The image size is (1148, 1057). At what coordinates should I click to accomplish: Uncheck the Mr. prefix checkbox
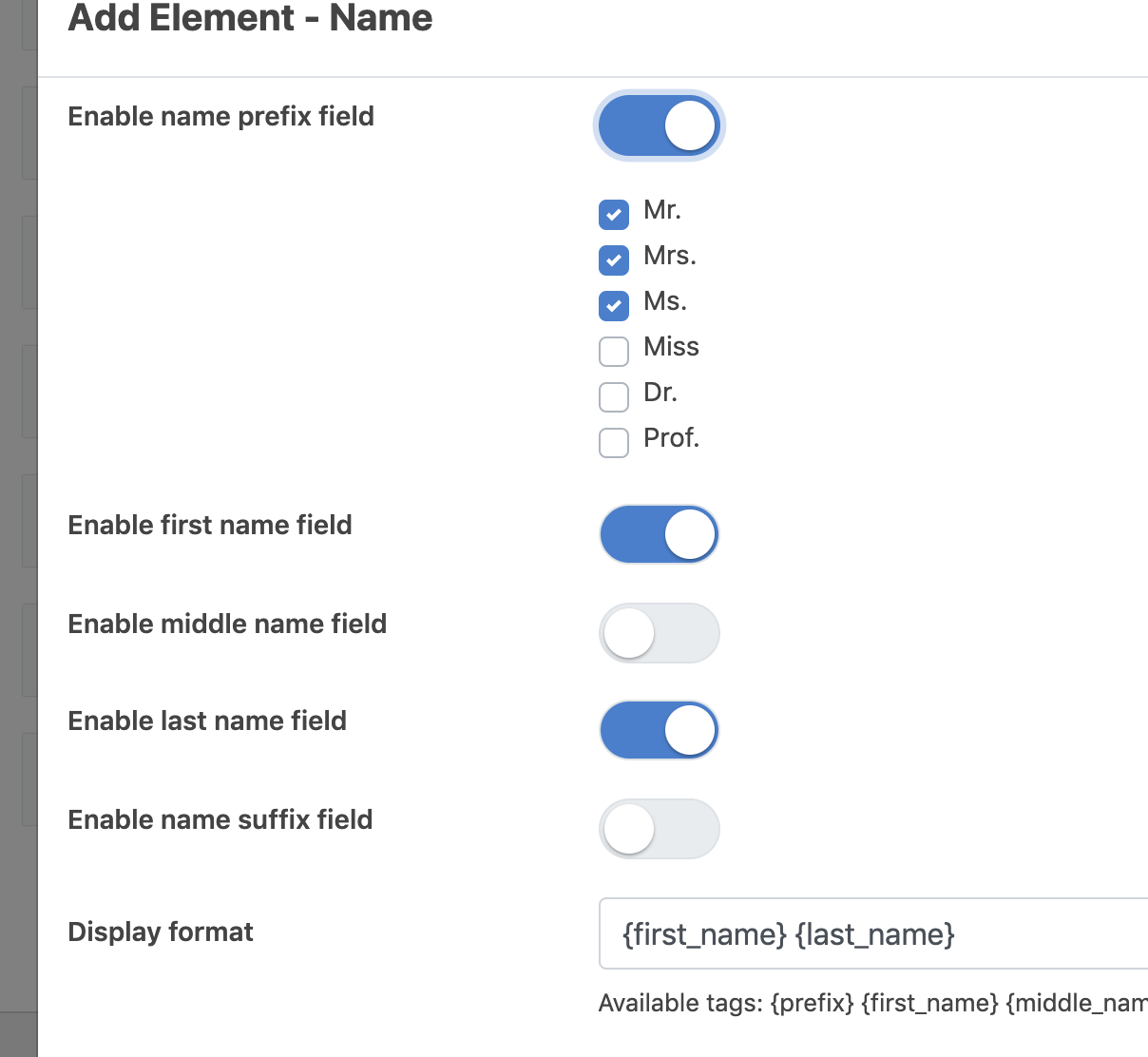(x=614, y=215)
